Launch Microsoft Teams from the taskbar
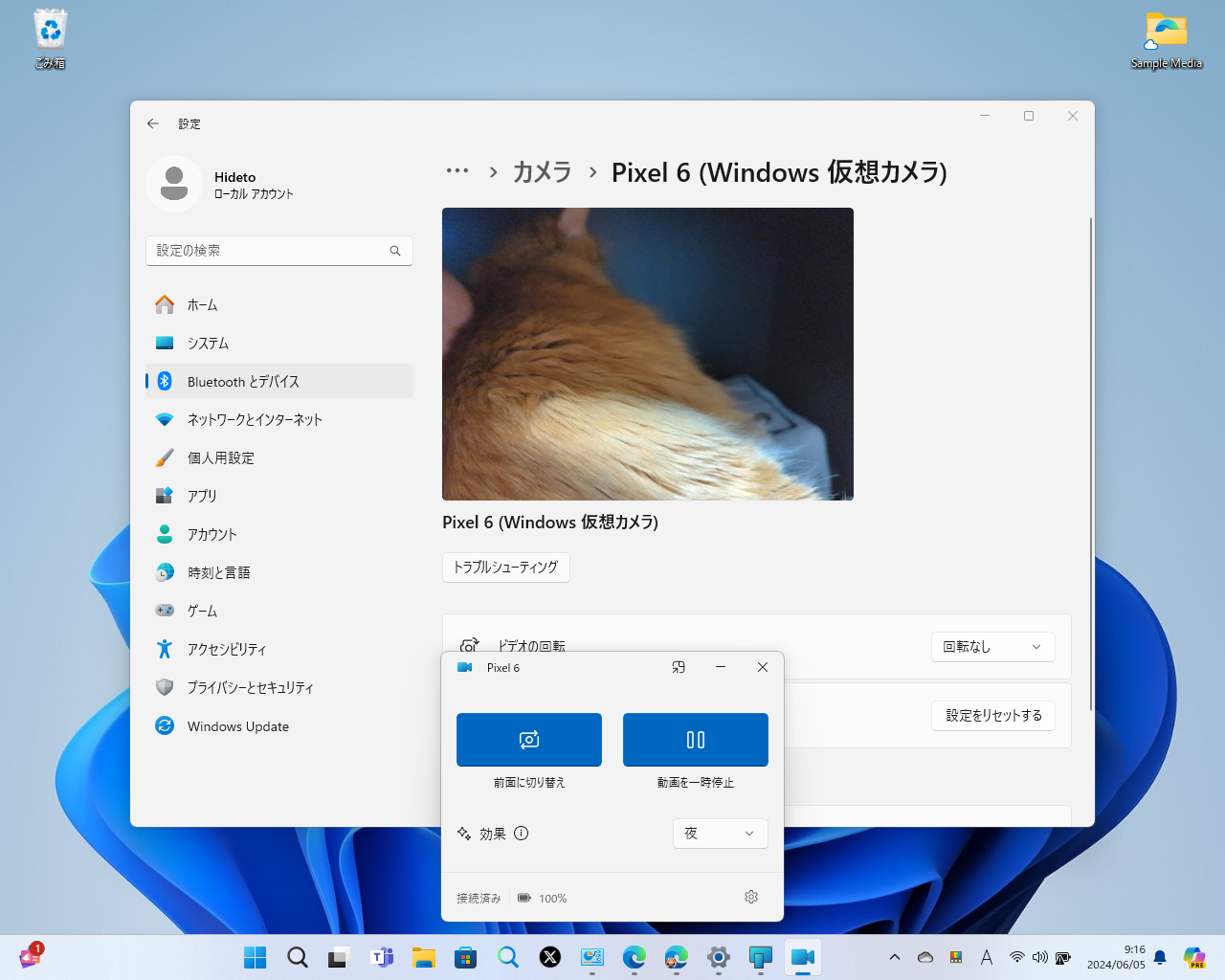Screen dimensions: 1225x980 point(382,956)
